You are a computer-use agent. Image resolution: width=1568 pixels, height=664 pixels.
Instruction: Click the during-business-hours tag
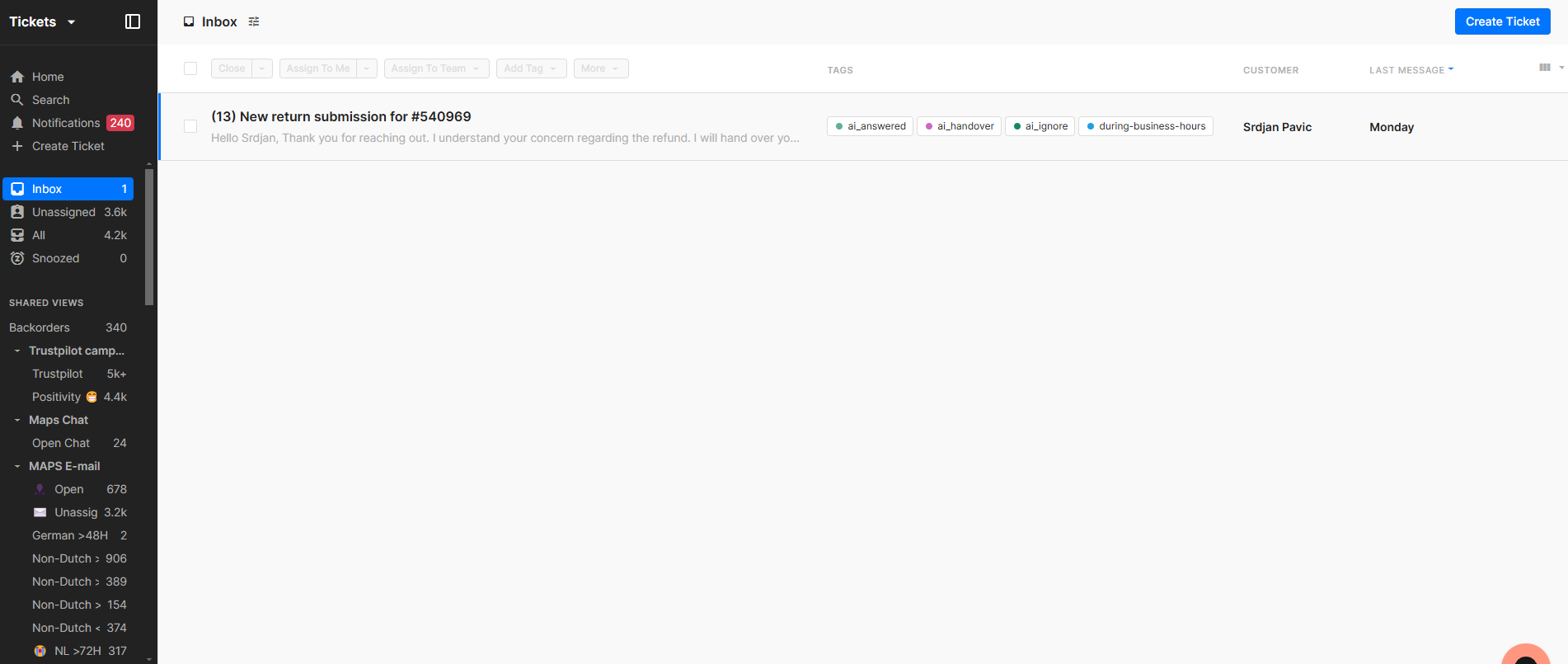pos(1146,126)
